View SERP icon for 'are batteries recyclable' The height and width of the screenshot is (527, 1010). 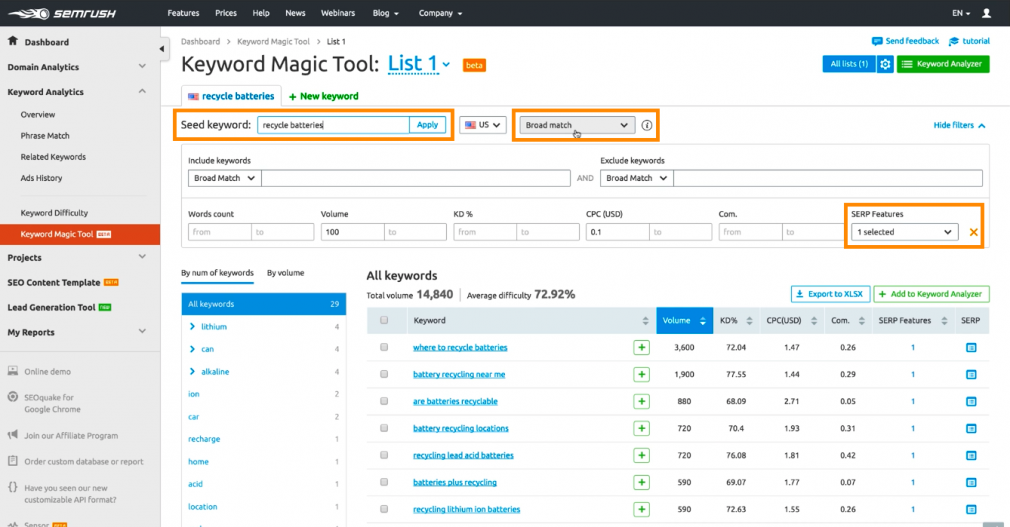click(x=971, y=401)
